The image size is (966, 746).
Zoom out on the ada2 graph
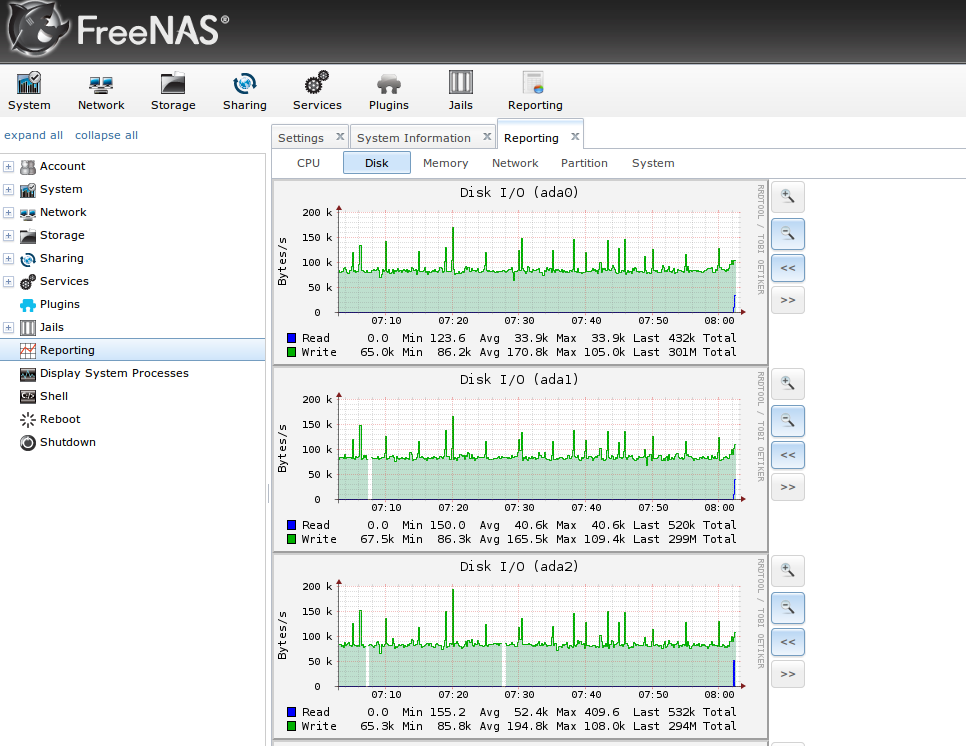[788, 608]
